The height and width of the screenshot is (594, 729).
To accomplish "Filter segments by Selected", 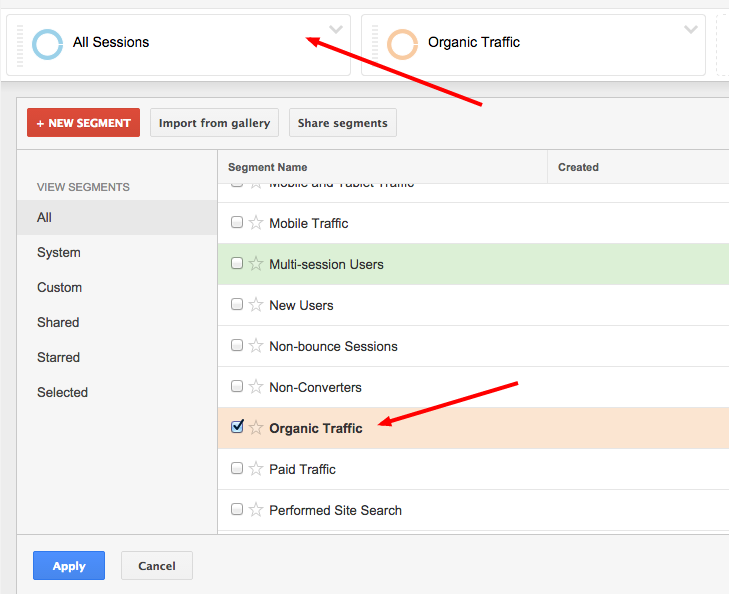I will pyautogui.click(x=117, y=392).
